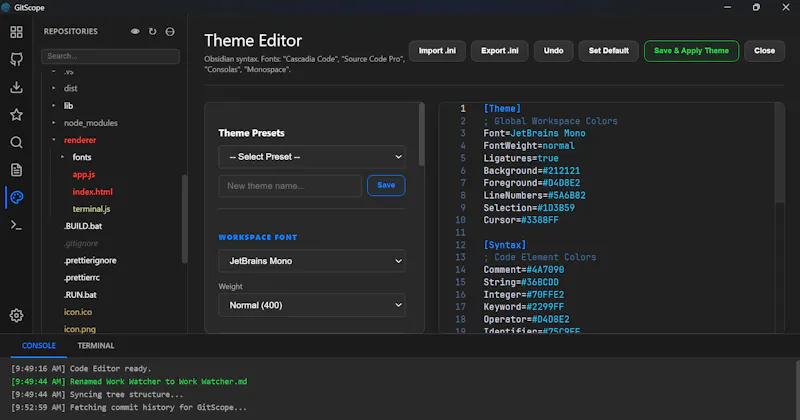The image size is (800, 420).
Task: Select index.html in the file tree
Action: [92, 192]
